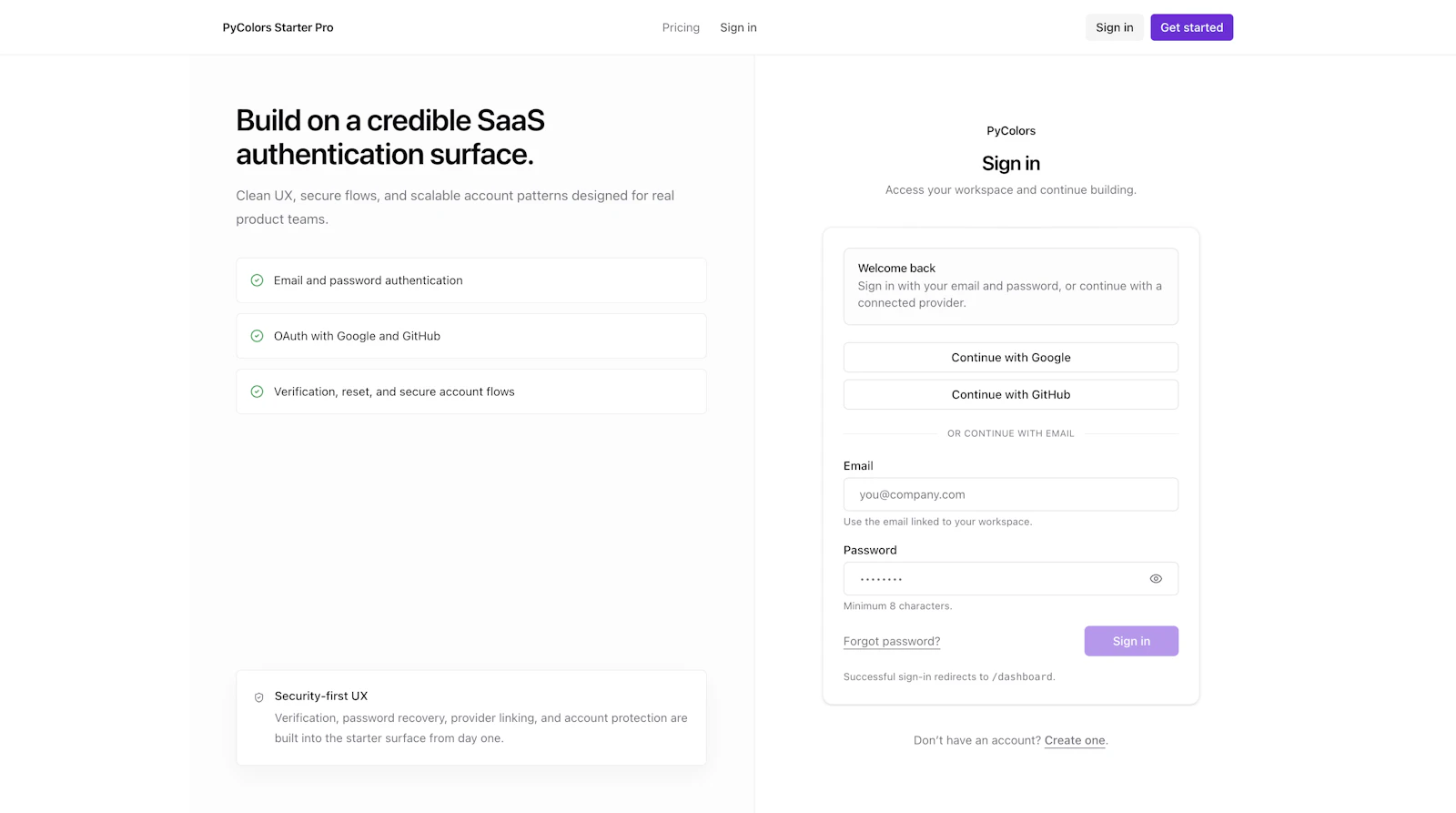Screen dimensions: 1456x813
Task: Click the Password field label
Action: (870, 550)
